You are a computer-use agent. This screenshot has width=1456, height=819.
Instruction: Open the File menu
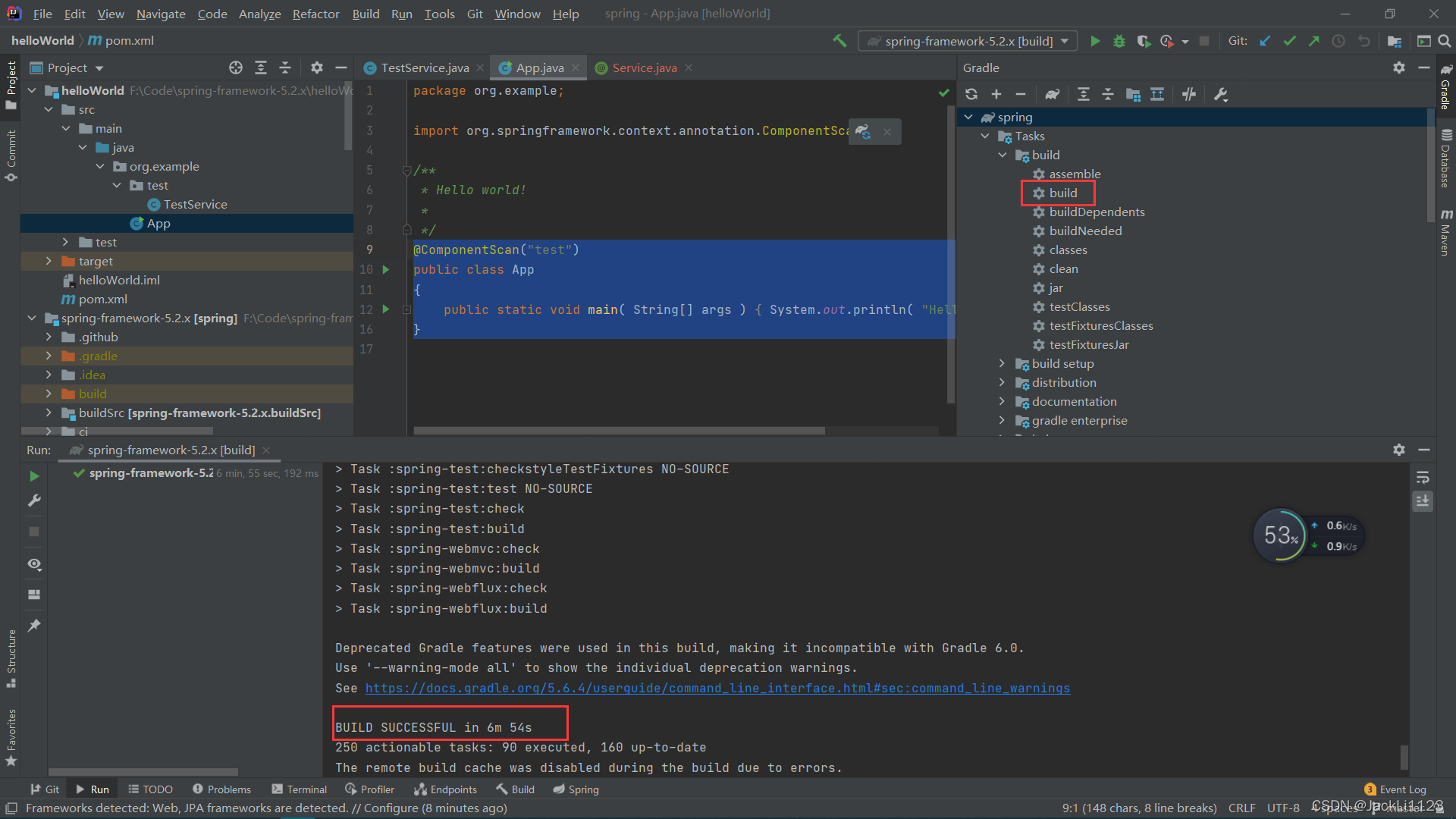[x=42, y=14]
